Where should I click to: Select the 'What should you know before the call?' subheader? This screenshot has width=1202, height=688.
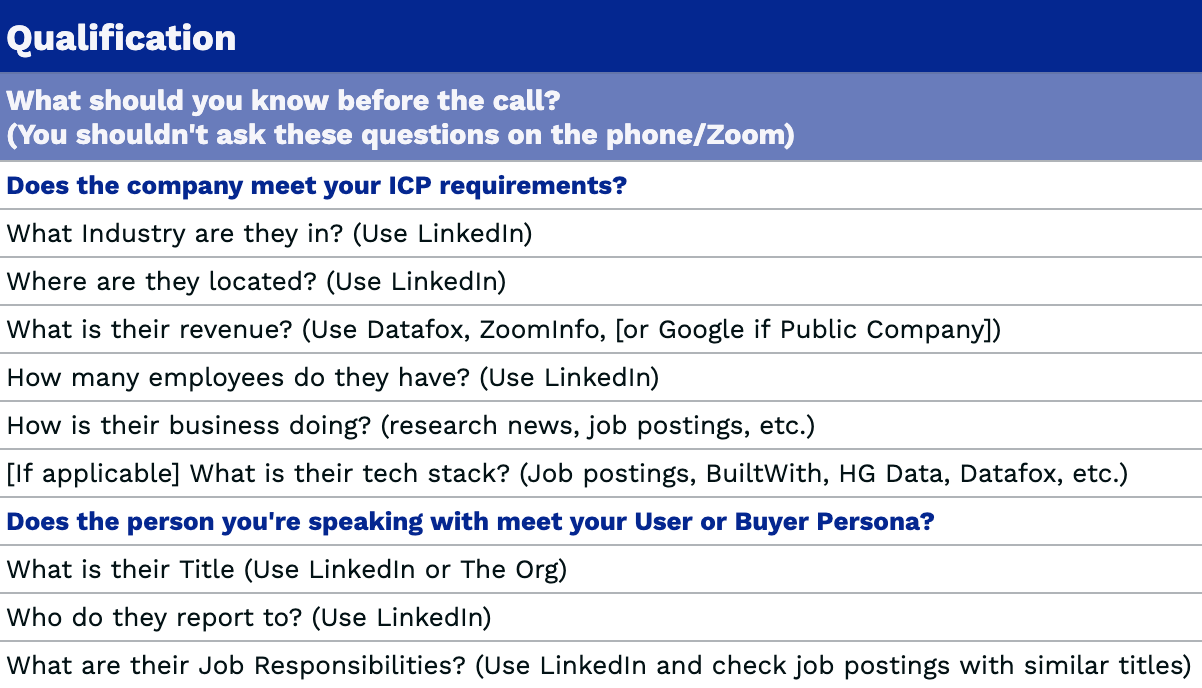point(285,100)
